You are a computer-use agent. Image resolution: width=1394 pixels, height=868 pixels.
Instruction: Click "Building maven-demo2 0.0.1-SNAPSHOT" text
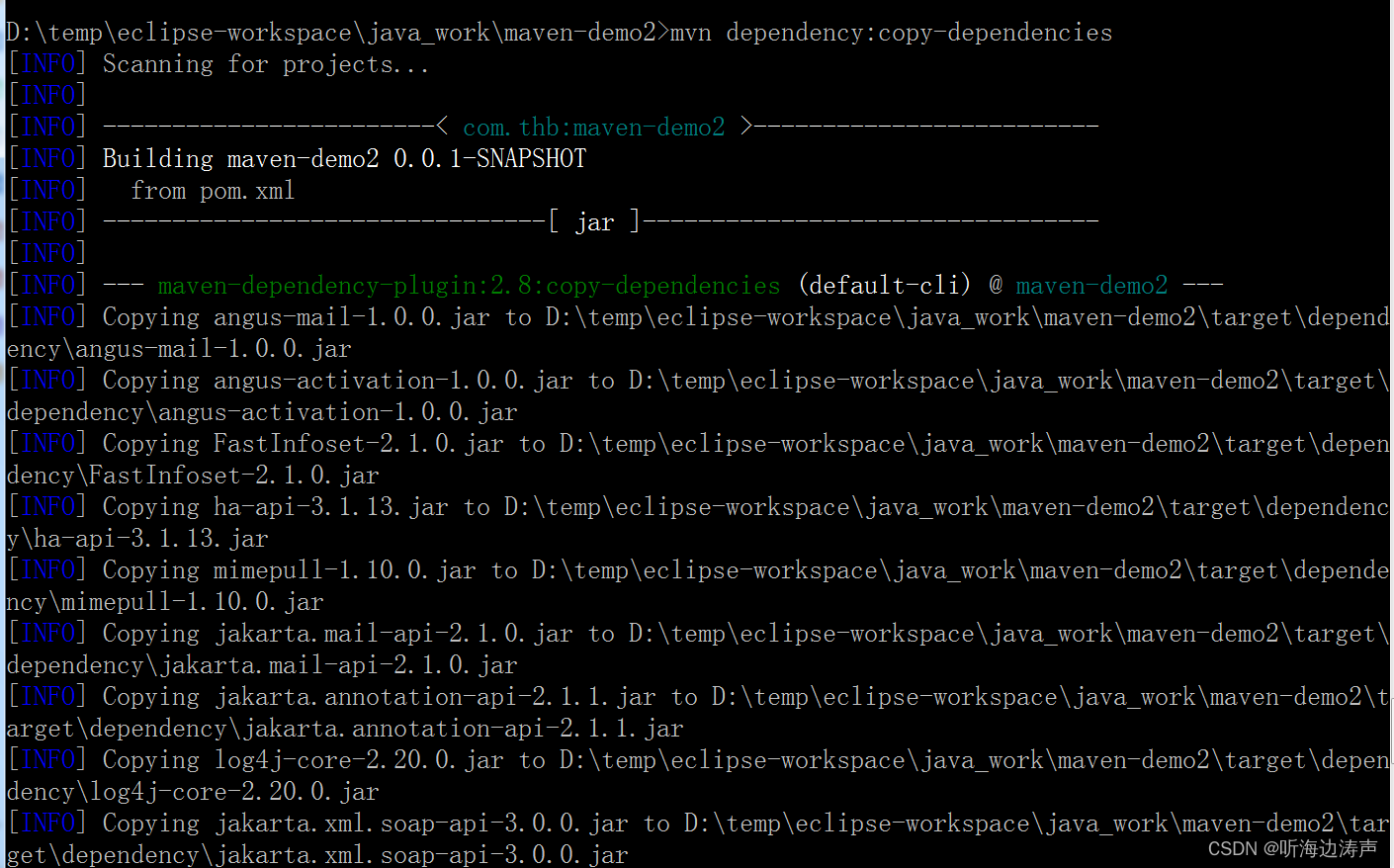coord(344,159)
